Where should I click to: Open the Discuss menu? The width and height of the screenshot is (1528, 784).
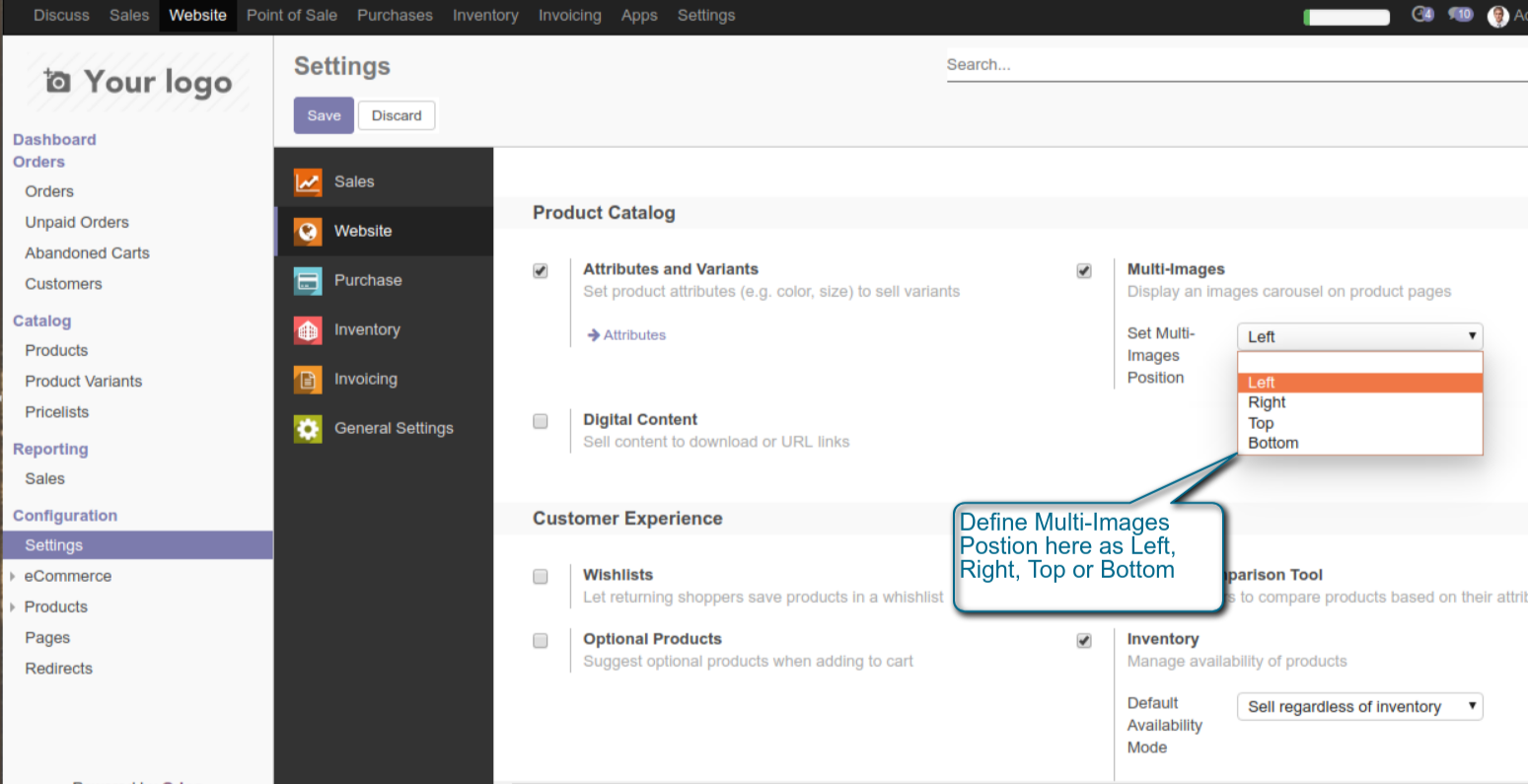tap(61, 15)
